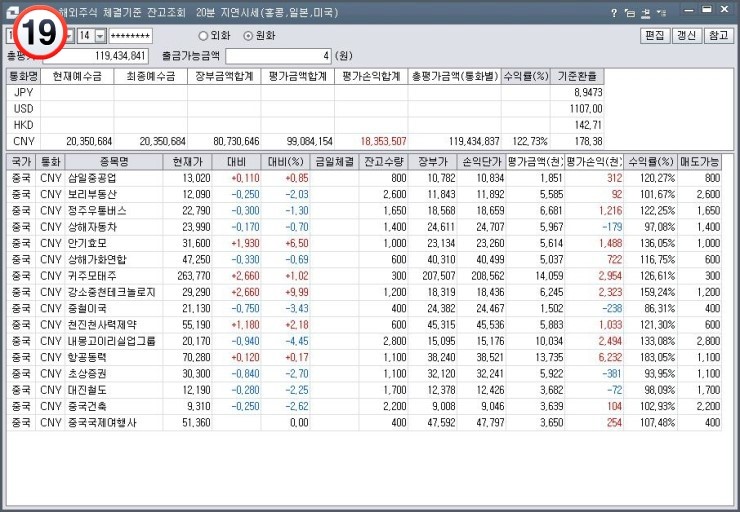Click the 출금가능금액 field showing 4
Image resolution: width=740 pixels, height=512 pixels.
278,56
